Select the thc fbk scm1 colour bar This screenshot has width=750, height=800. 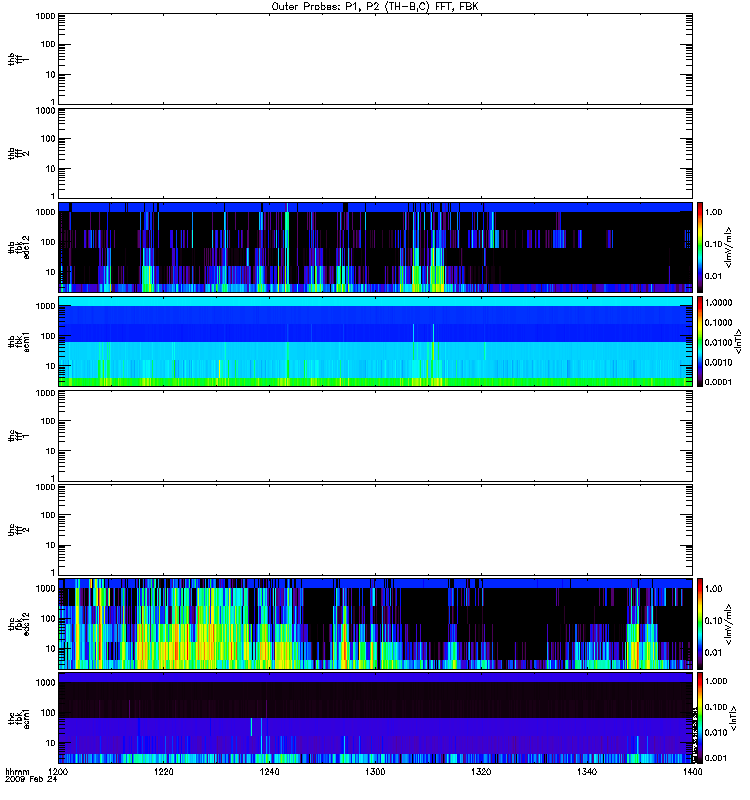click(x=699, y=718)
